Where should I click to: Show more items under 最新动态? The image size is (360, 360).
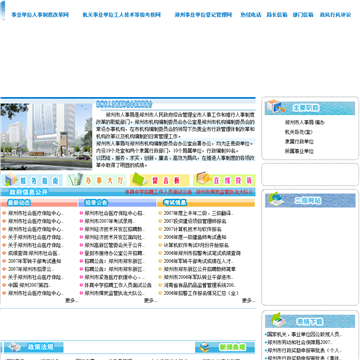coord(72,301)
